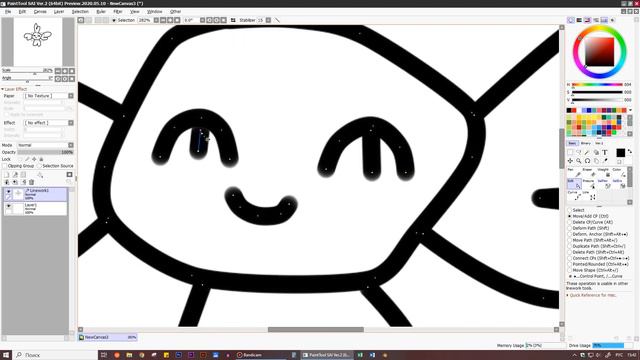This screenshot has width=640, height=360.
Task: Choose Move/Add CP (Ctrl) option
Action: 570,216
